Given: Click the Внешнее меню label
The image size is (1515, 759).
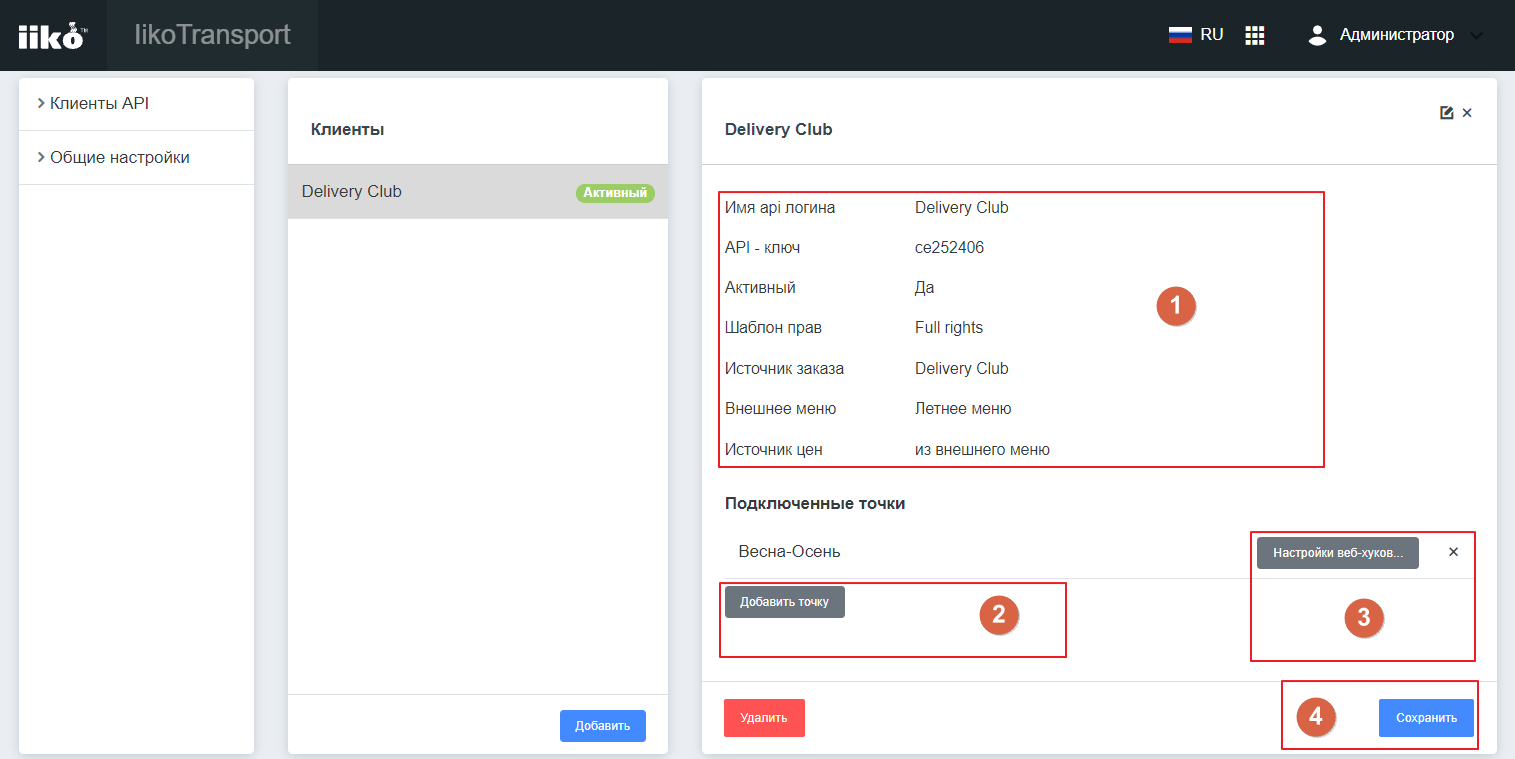Looking at the screenshot, I should point(780,408).
